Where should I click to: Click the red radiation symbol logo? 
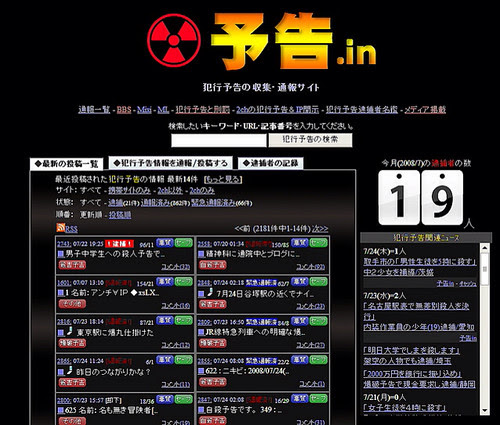174,40
